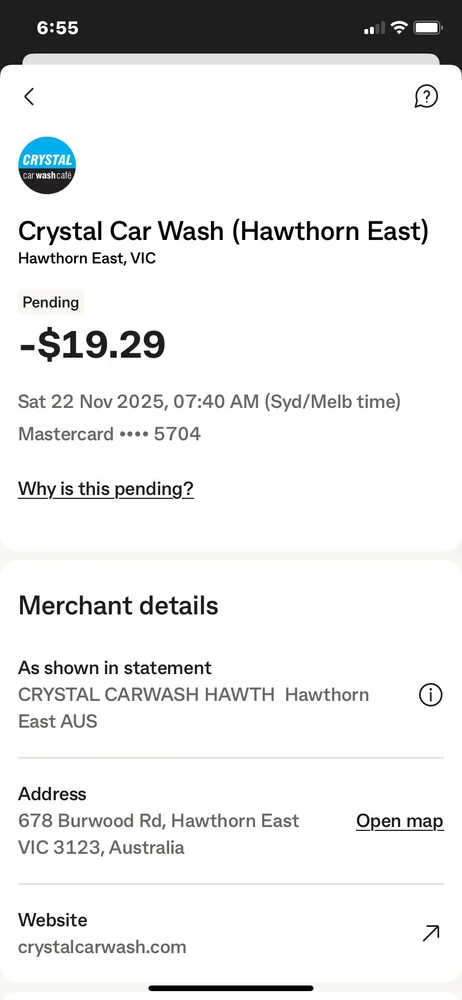Tap the Merchant details heading
Screen dimensions: 462x1000
click(118, 605)
